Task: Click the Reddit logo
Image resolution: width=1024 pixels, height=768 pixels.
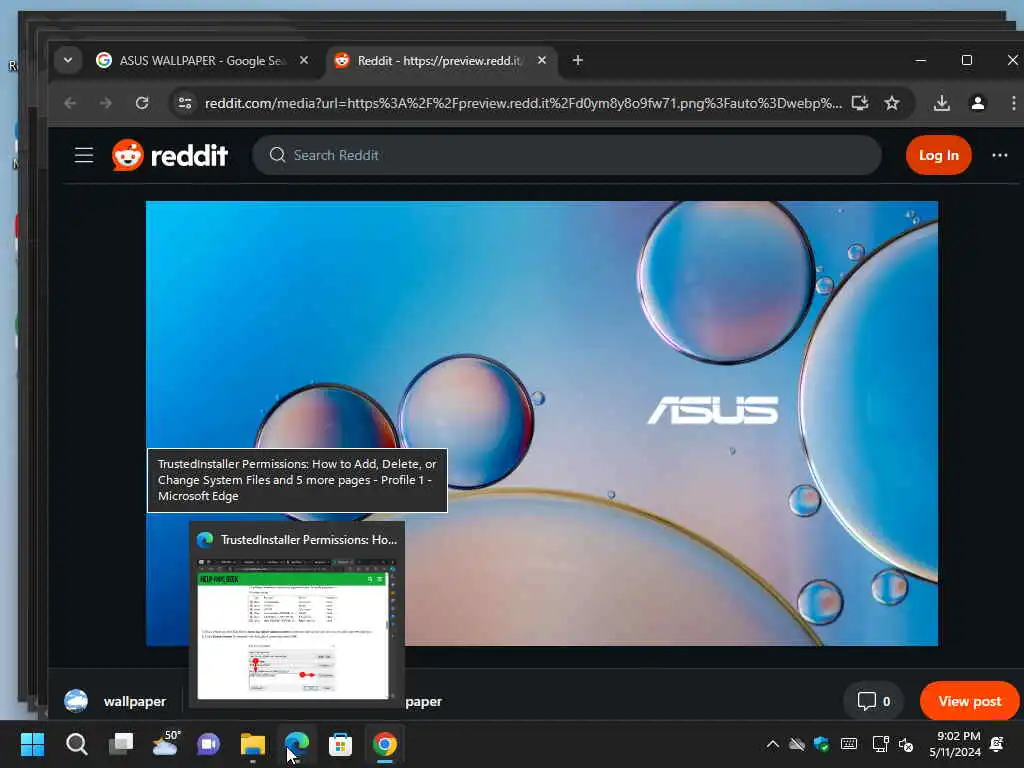Action: coord(170,155)
